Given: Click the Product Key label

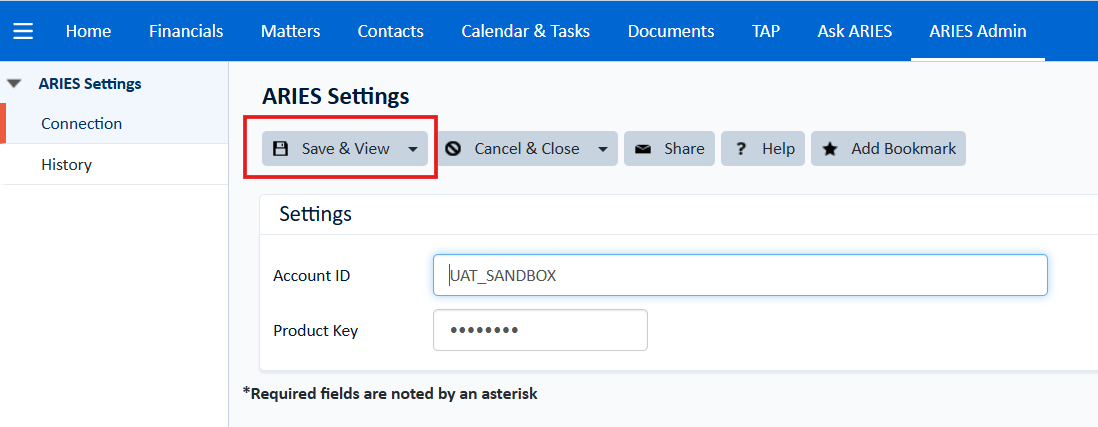Looking at the screenshot, I should pyautogui.click(x=316, y=331).
